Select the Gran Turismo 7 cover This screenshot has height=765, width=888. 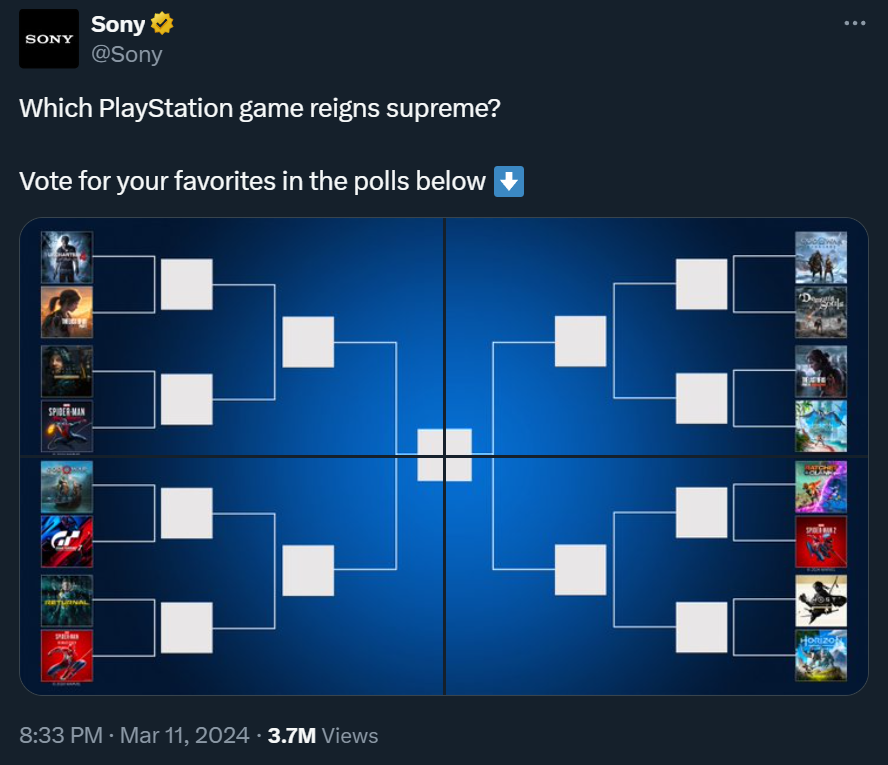point(67,541)
